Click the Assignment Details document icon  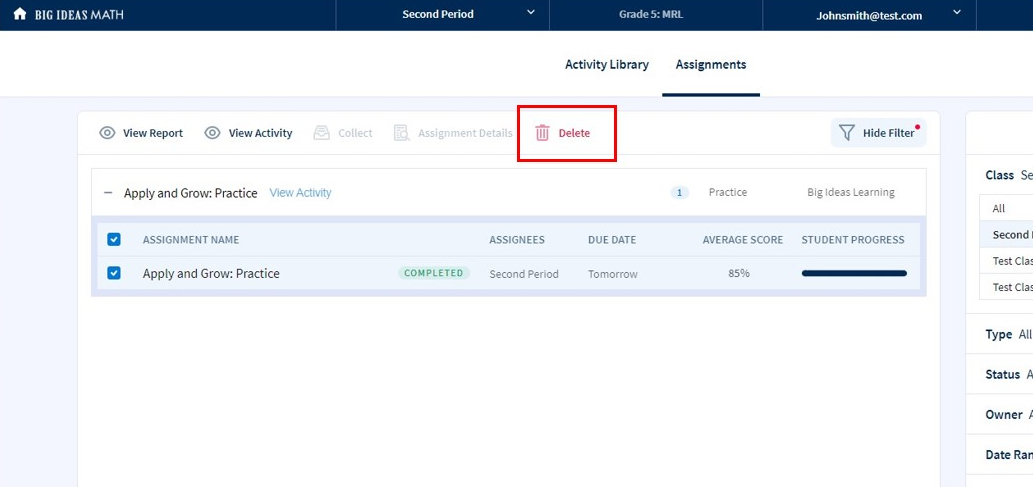point(402,133)
